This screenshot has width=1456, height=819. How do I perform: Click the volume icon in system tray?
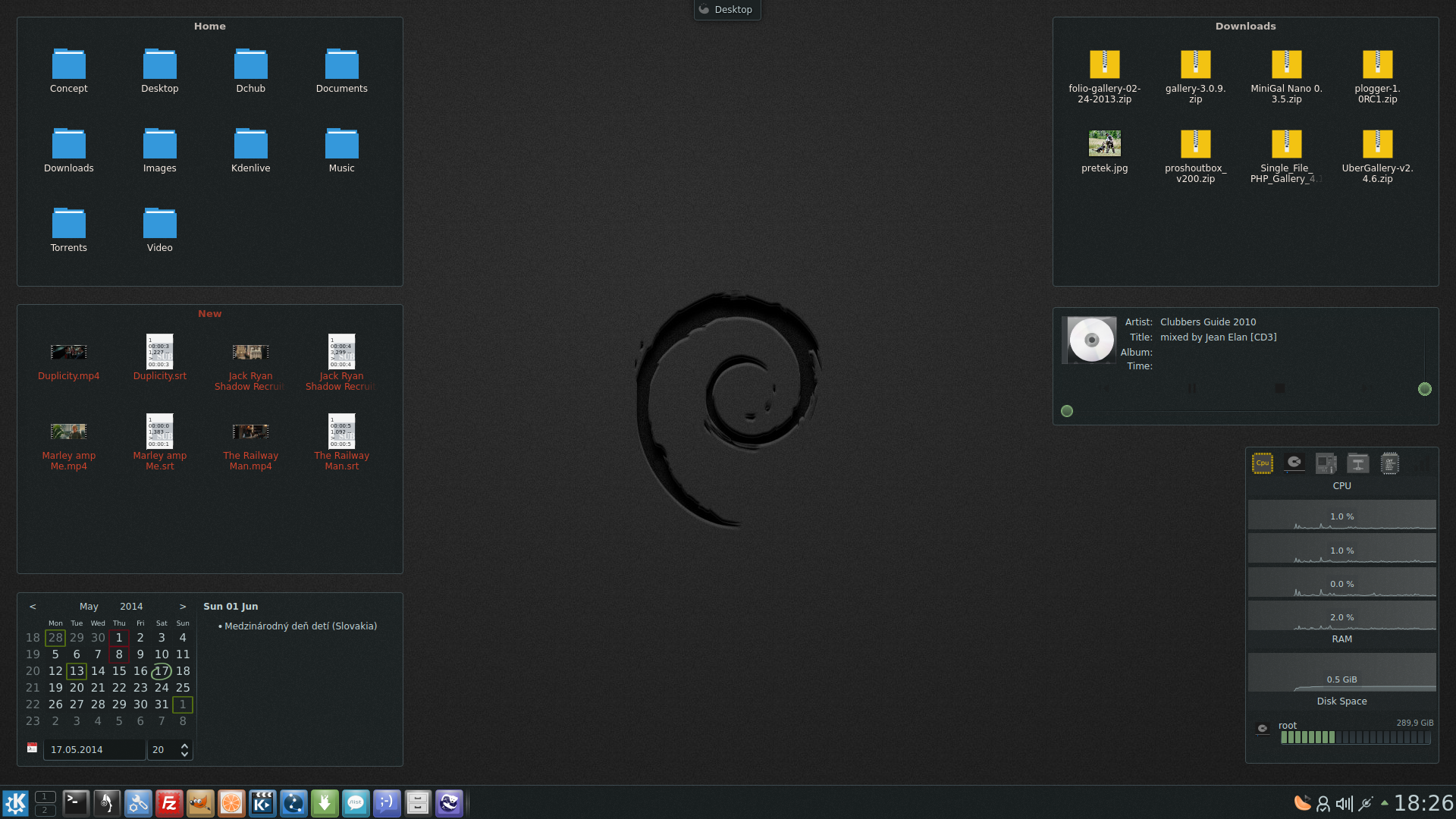[x=1345, y=804]
